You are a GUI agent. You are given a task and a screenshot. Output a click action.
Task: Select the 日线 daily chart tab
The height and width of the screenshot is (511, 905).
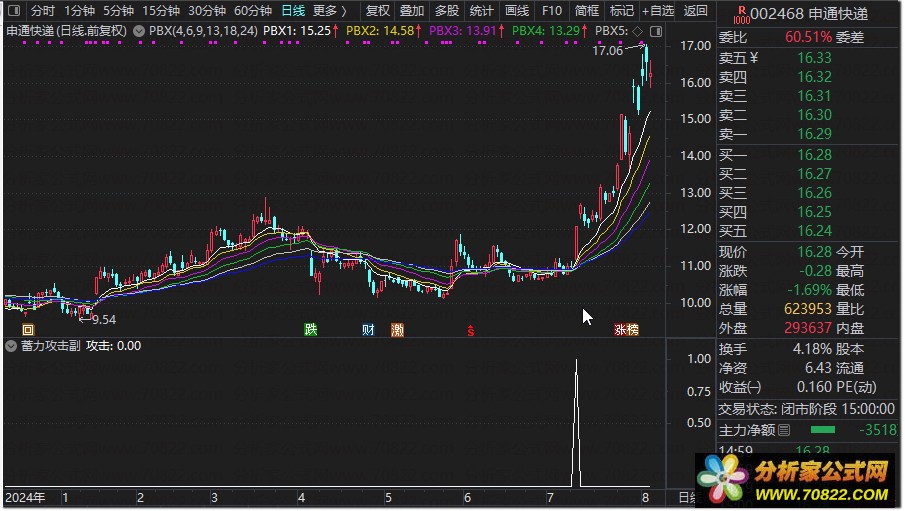pos(293,10)
